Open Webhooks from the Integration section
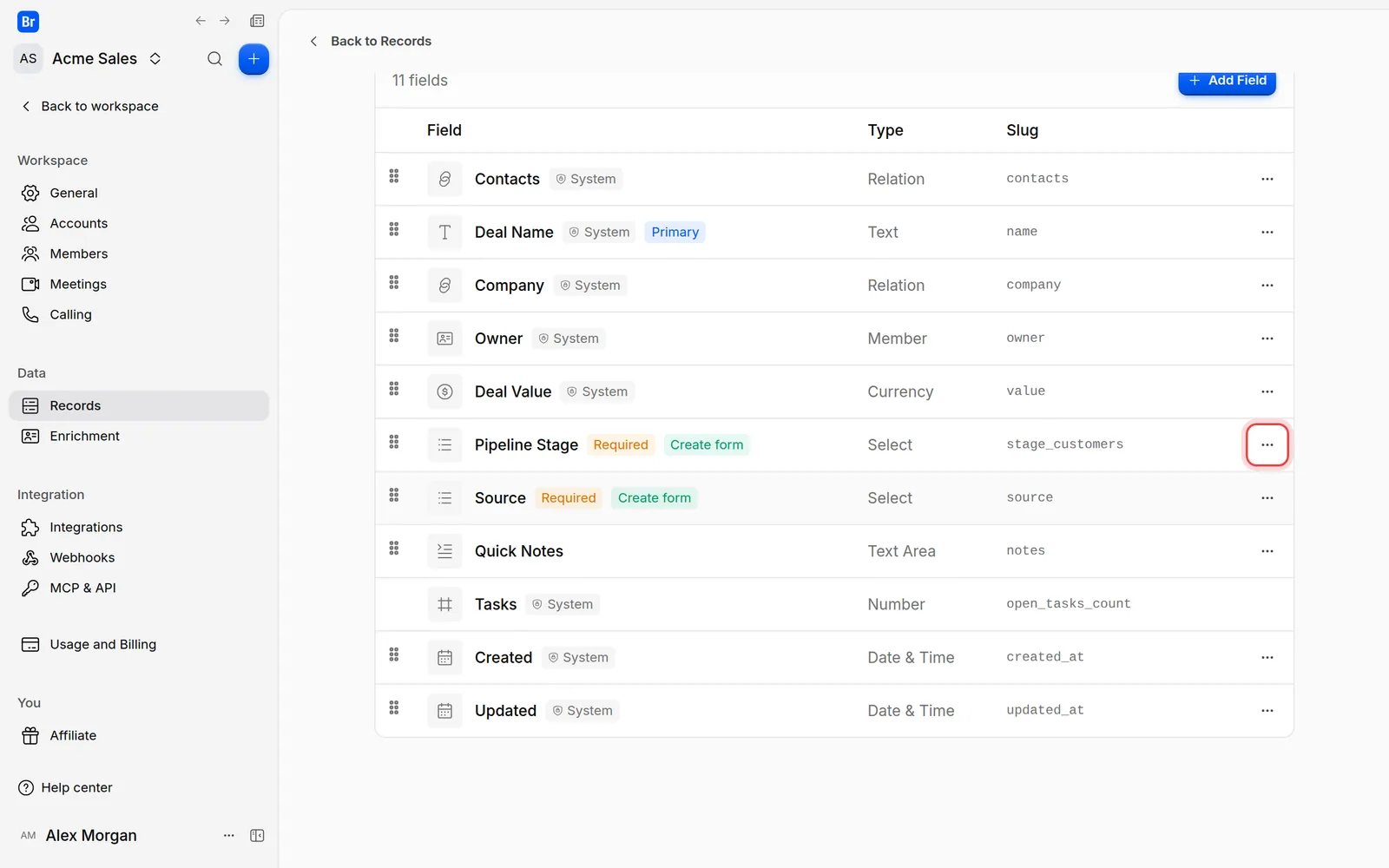 click(82, 557)
